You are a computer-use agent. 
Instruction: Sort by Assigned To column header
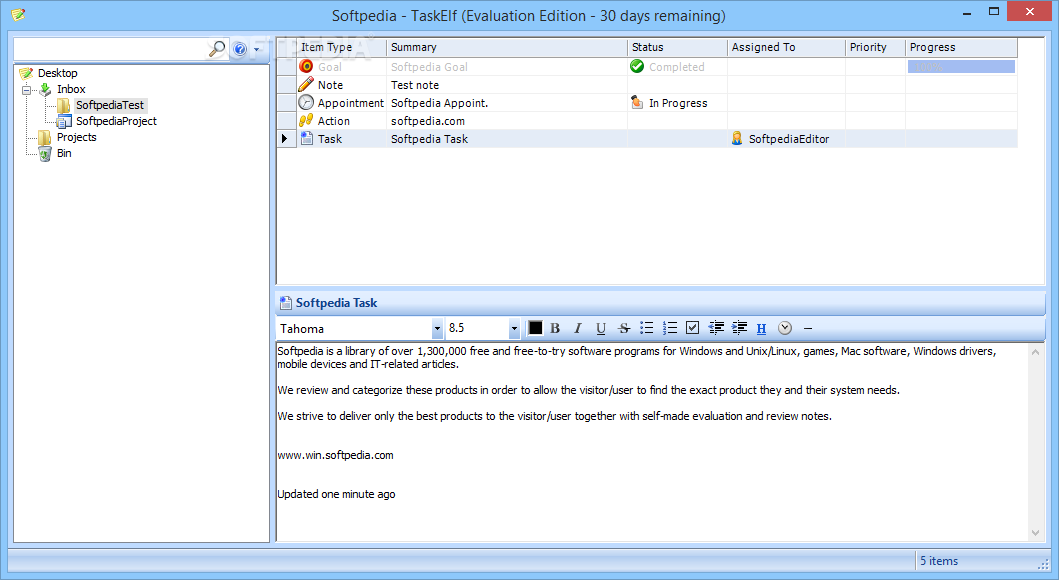tap(786, 47)
